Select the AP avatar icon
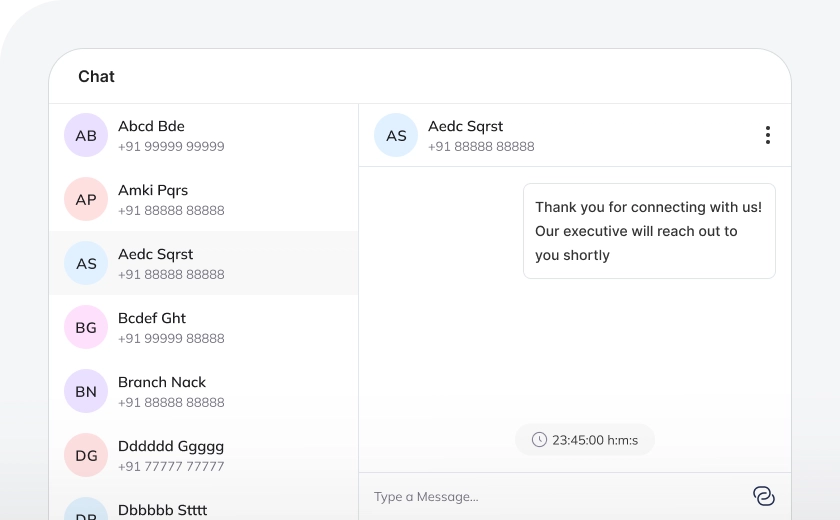The image size is (840, 520). 86,199
